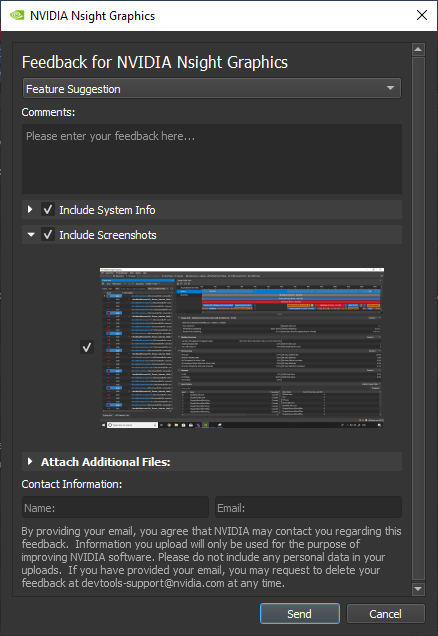The image size is (438, 636).
Task: Send the feedback with the Send button
Action: tap(300, 613)
